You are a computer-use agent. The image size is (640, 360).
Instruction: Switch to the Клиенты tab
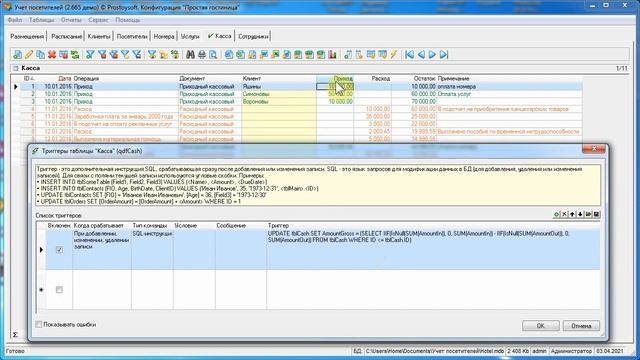point(99,36)
